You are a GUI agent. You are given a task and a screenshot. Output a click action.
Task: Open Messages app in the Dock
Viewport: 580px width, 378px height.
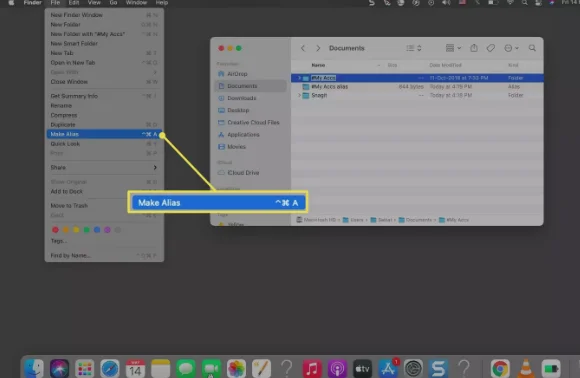click(186, 368)
